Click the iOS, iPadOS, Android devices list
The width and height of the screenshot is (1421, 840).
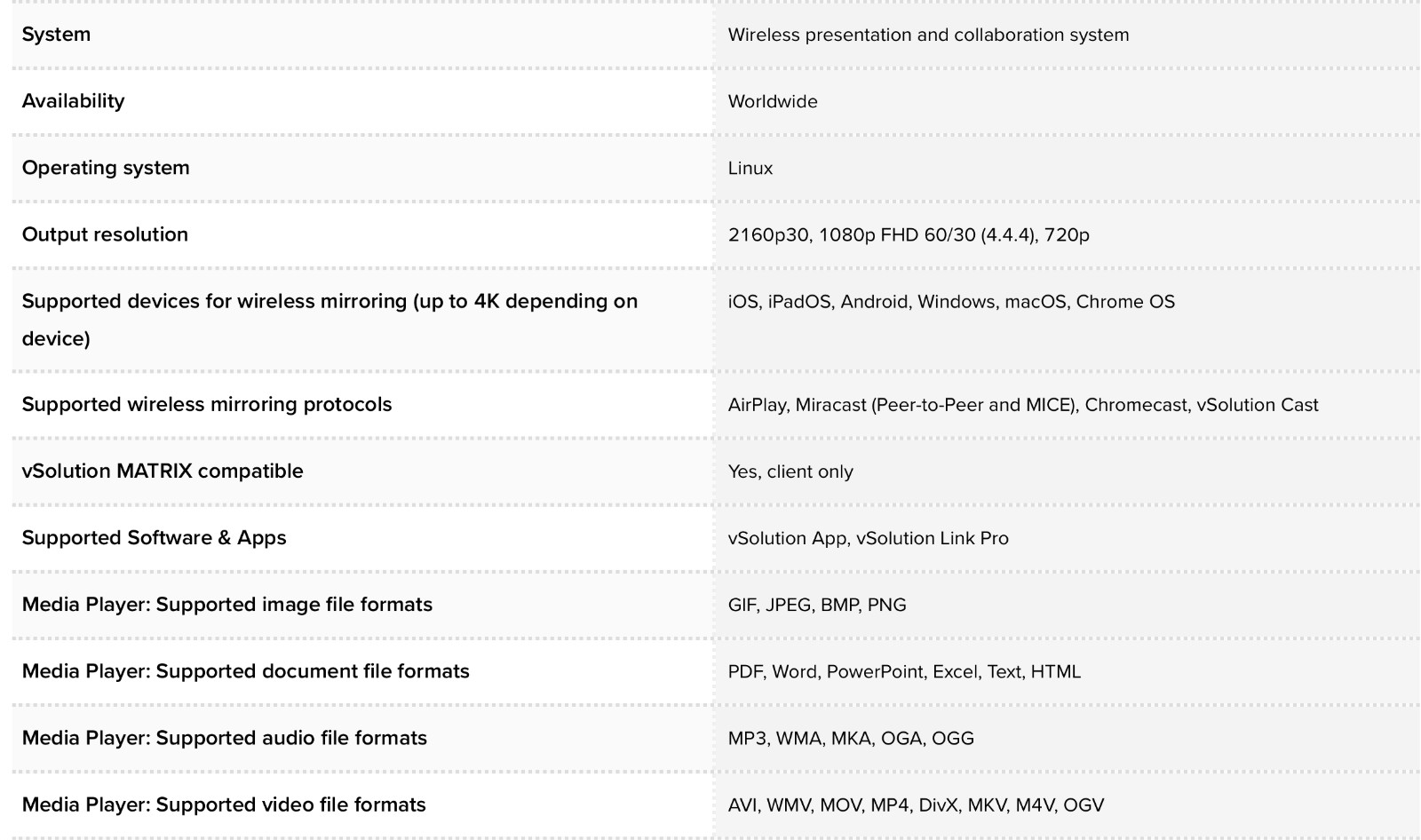pyautogui.click(x=951, y=302)
